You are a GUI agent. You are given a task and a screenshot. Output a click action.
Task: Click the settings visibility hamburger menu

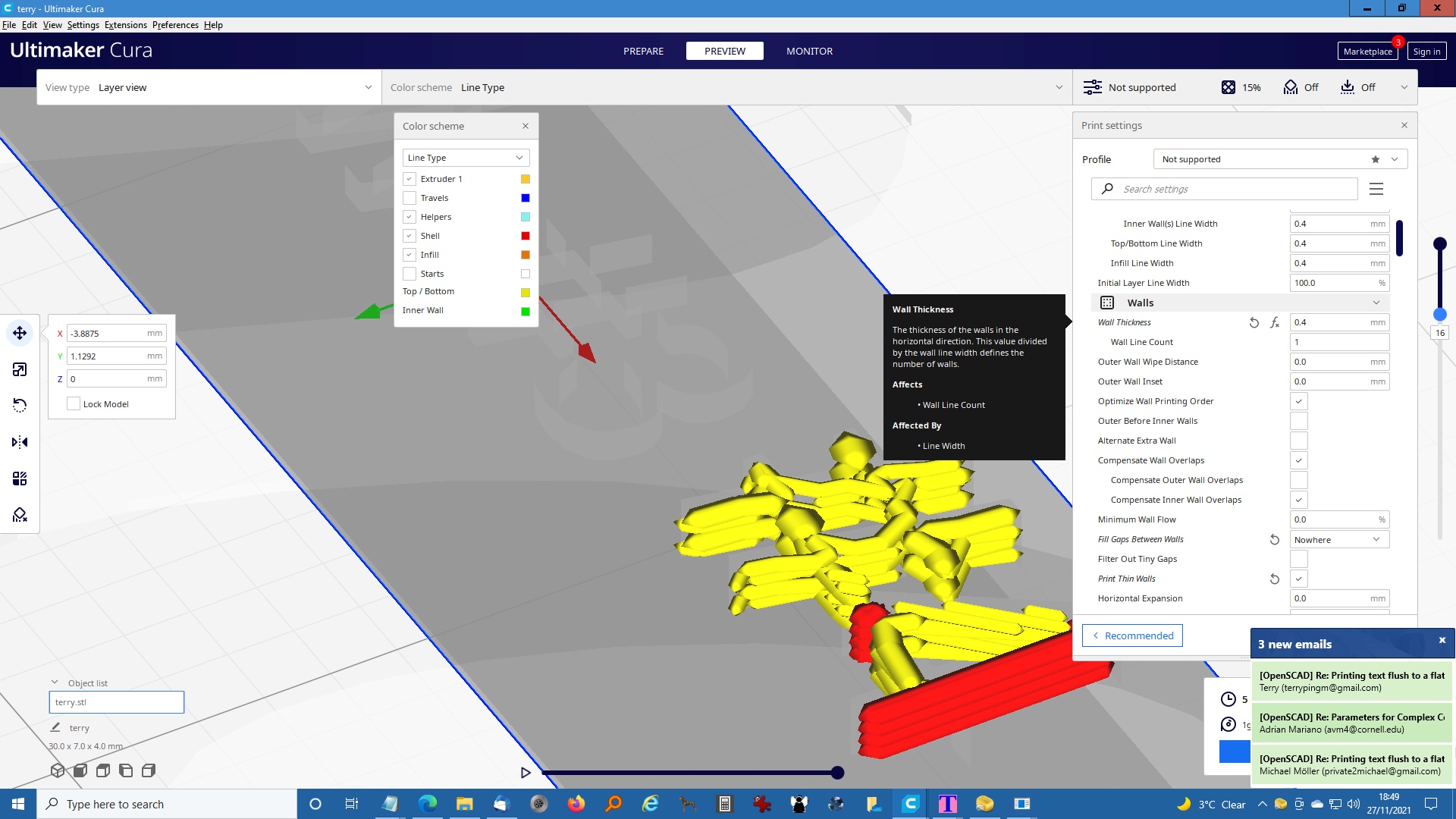point(1376,189)
